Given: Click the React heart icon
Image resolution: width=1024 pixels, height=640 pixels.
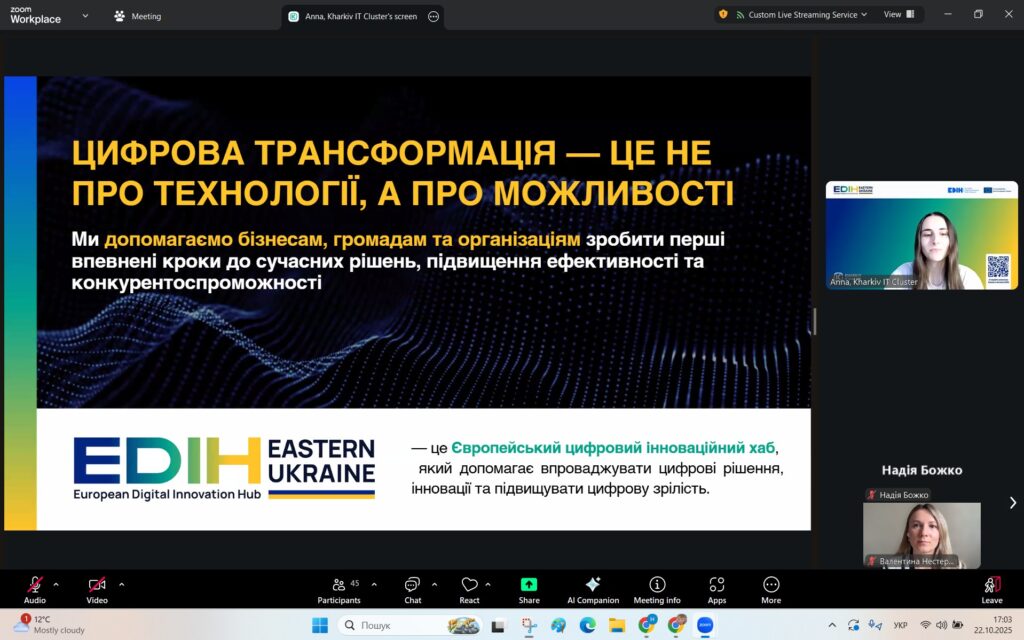Looking at the screenshot, I should [469, 589].
